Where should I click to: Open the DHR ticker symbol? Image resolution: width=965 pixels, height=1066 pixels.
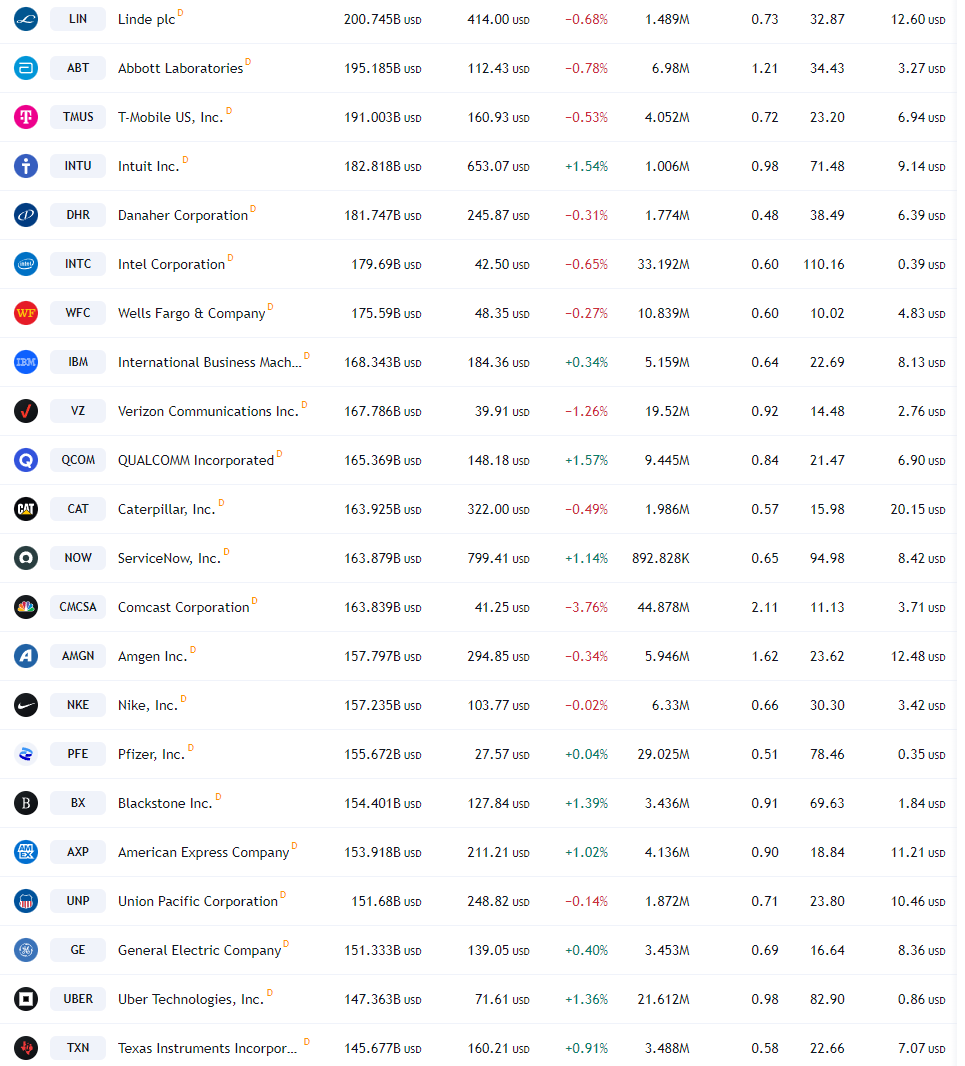pos(78,215)
